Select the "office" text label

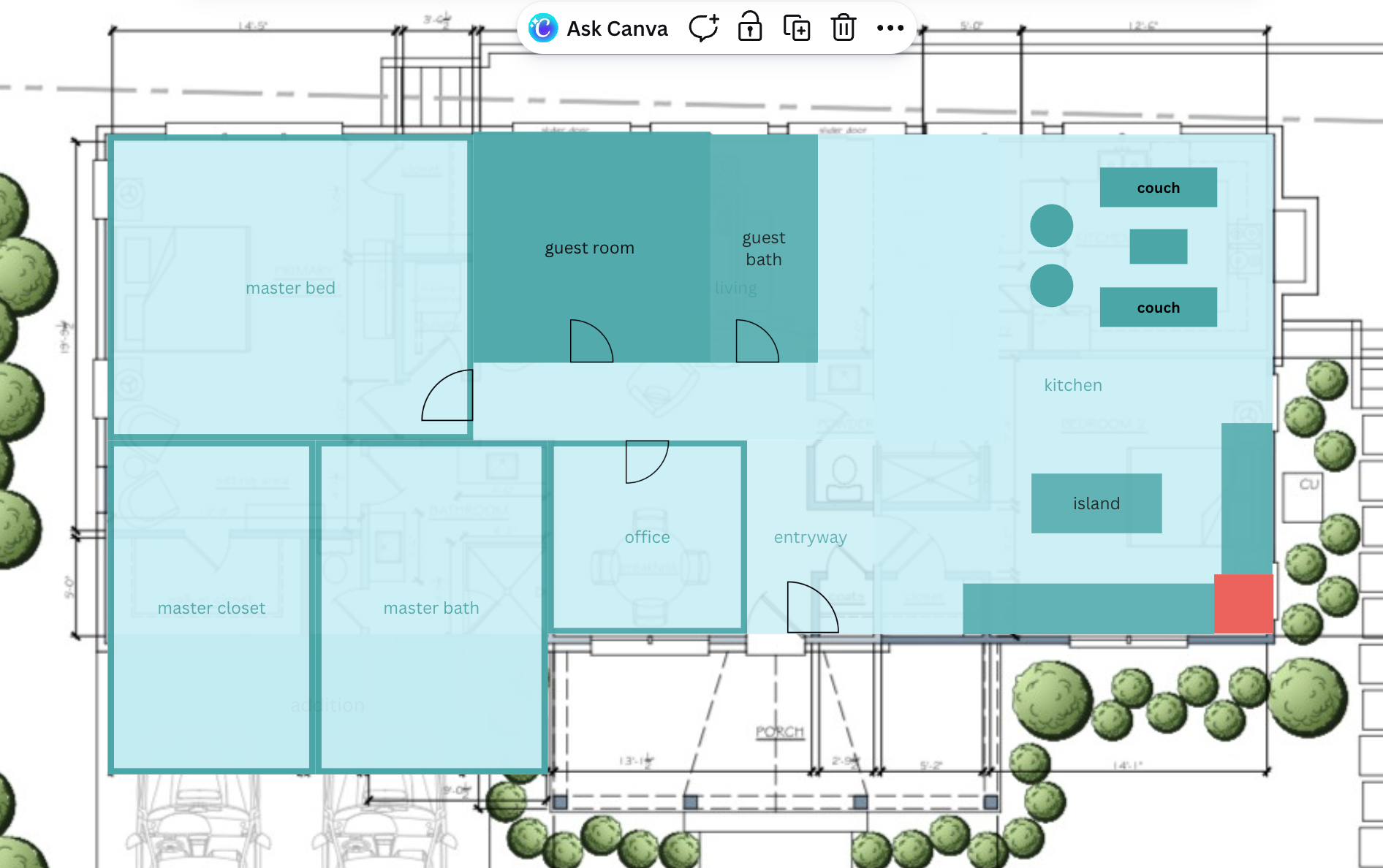point(647,537)
